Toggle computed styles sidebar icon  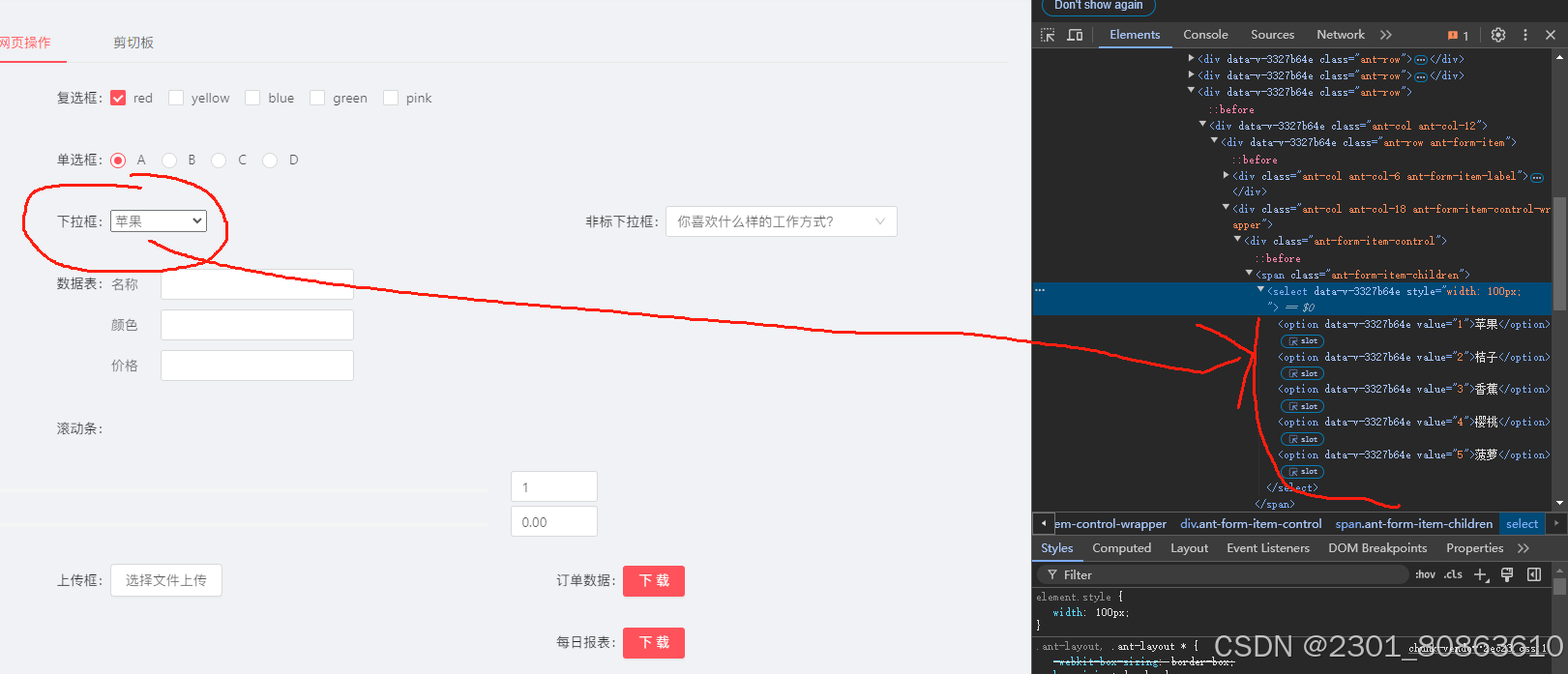[1534, 574]
